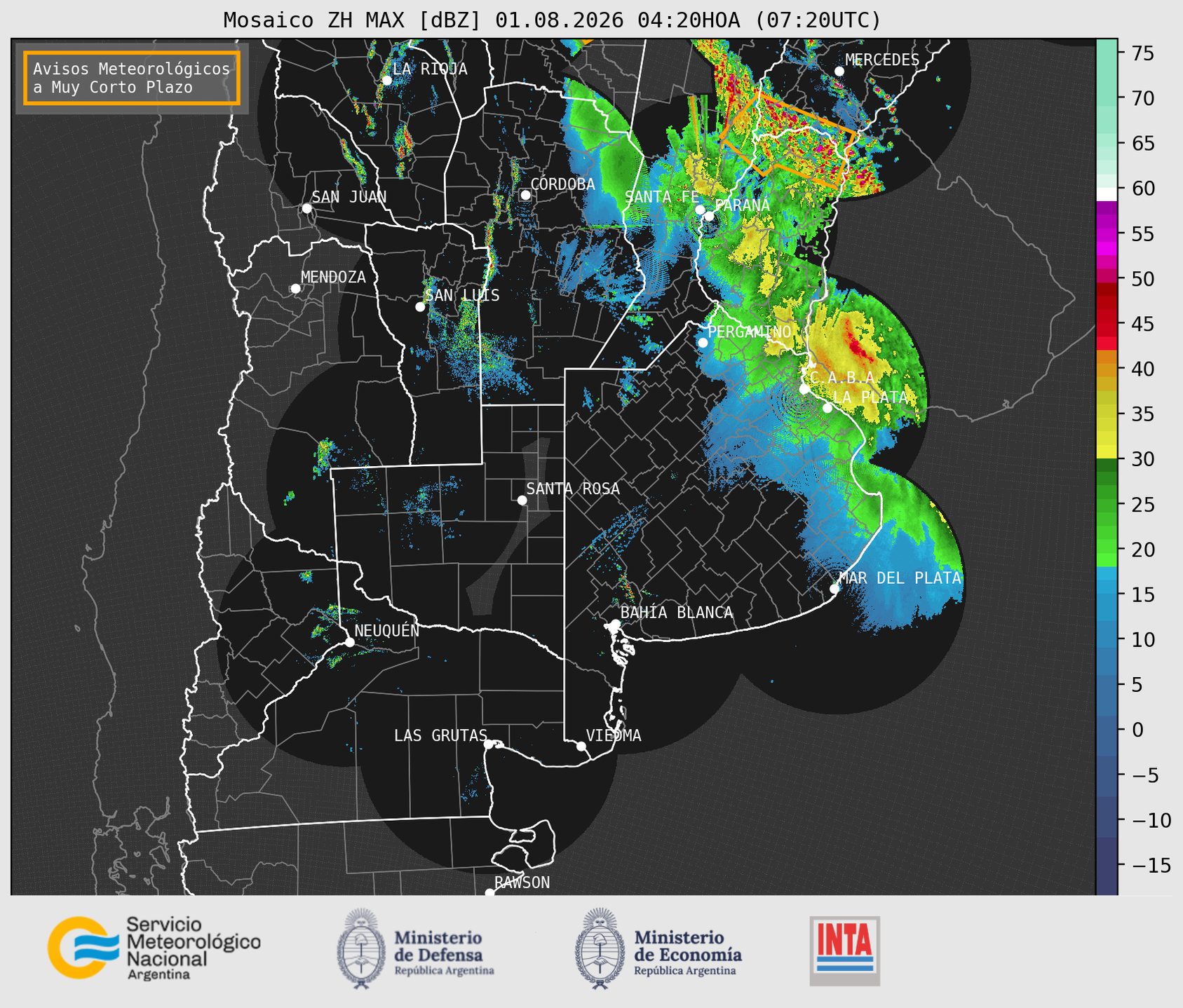The height and width of the screenshot is (1008, 1183).
Task: Click the Mar del Plata marker dot
Action: 834,588
